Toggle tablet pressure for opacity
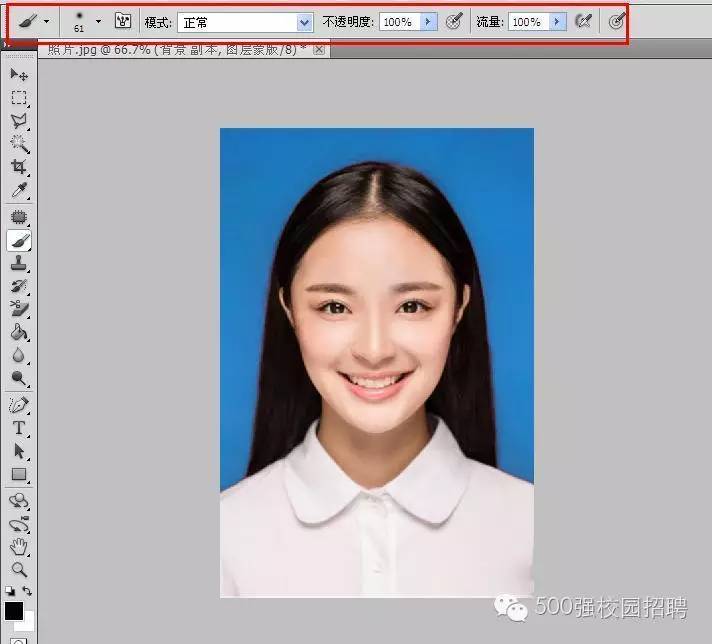The width and height of the screenshot is (712, 644). pyautogui.click(x=454, y=21)
